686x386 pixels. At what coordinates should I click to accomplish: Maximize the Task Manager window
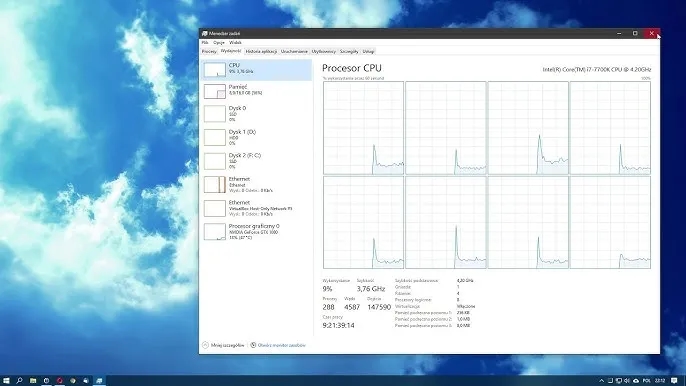pyautogui.click(x=635, y=33)
